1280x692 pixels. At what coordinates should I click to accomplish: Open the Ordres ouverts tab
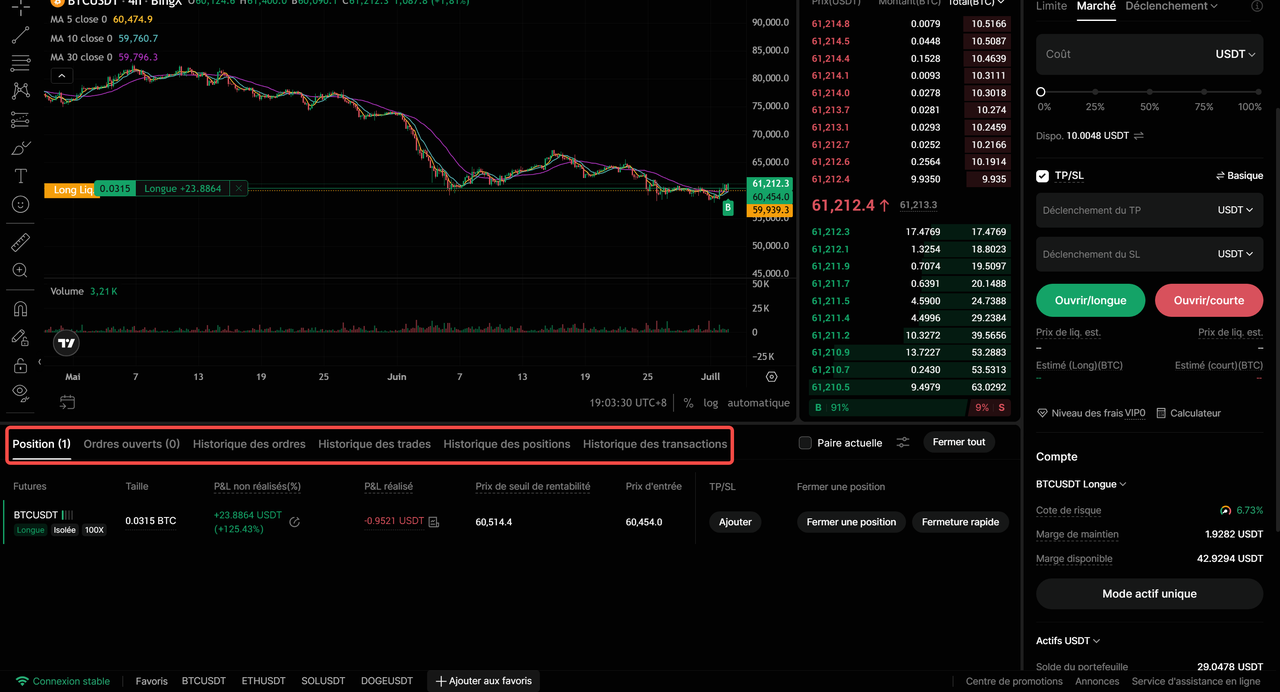(132, 444)
